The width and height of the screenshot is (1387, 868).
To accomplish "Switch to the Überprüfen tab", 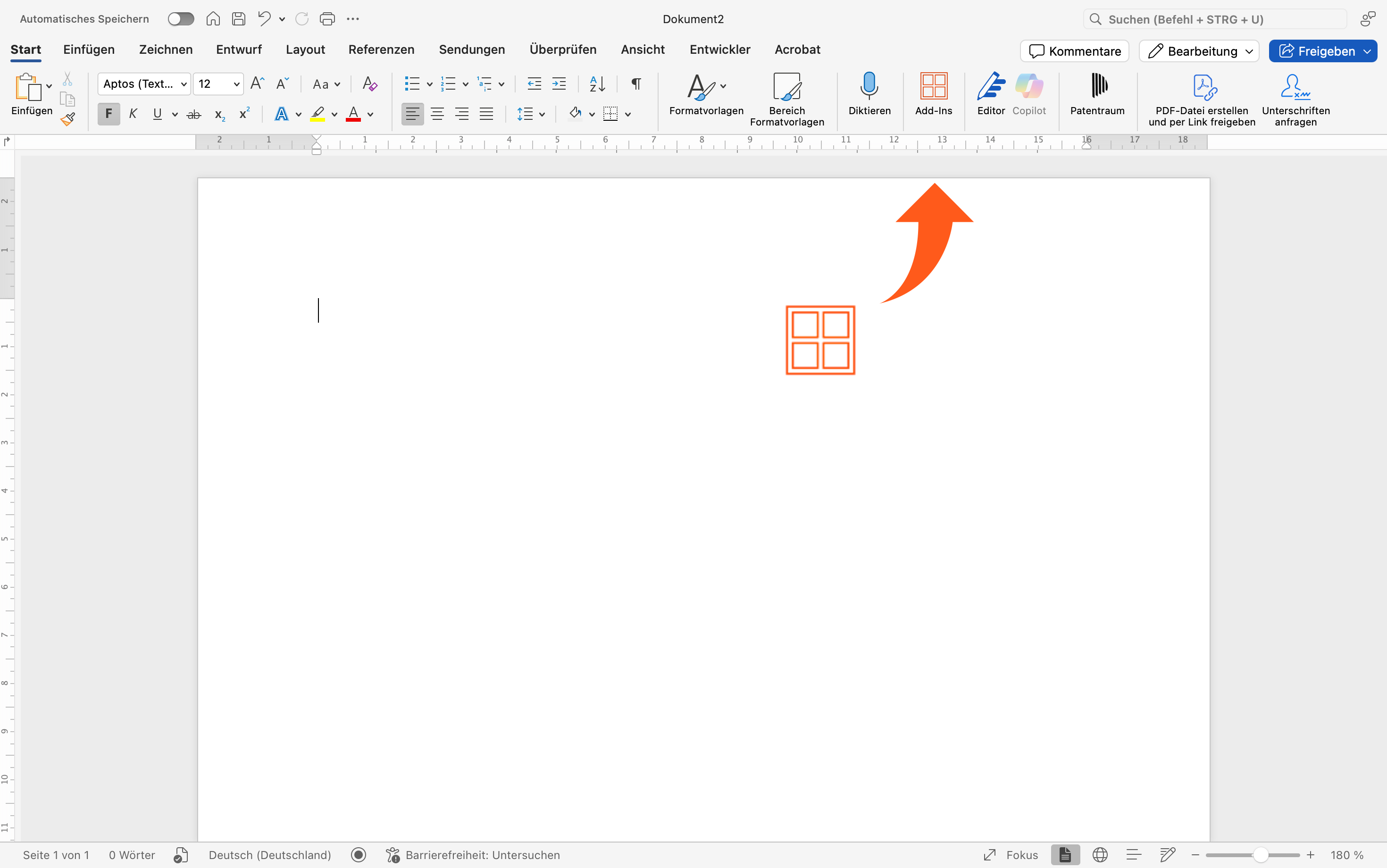I will tap(563, 50).
